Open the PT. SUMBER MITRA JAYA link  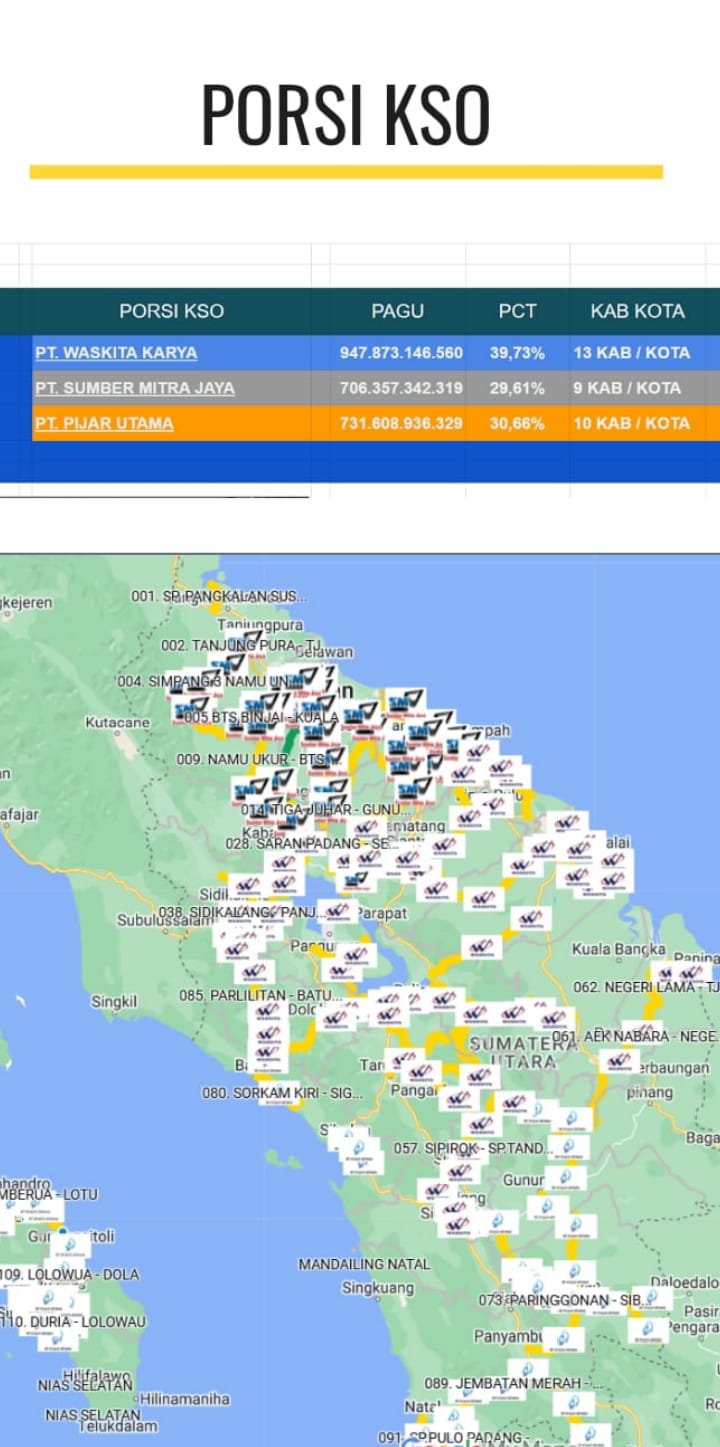135,388
